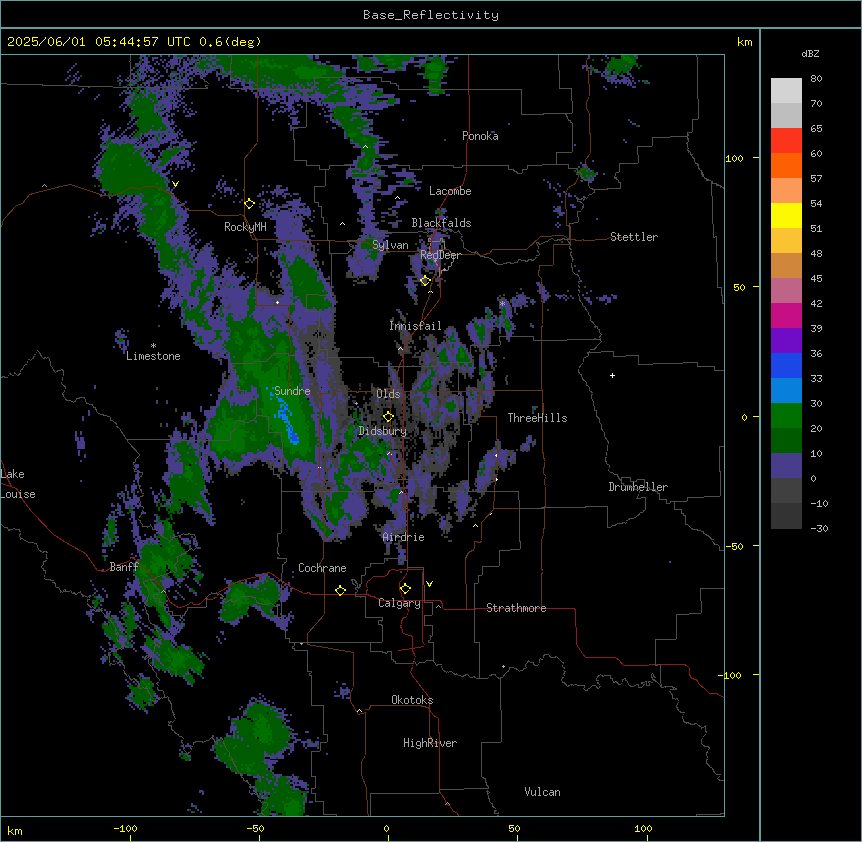Click the RedDeer city label

pos(440,255)
